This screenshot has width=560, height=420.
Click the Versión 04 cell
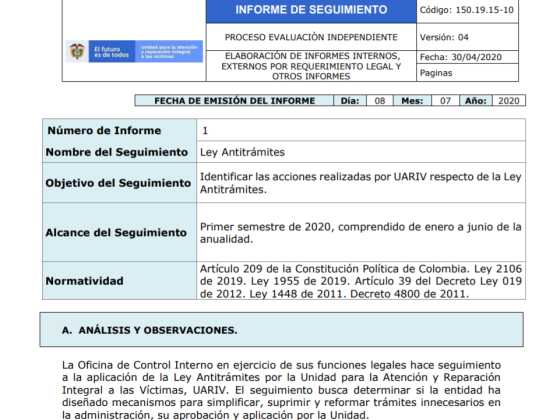coord(467,37)
